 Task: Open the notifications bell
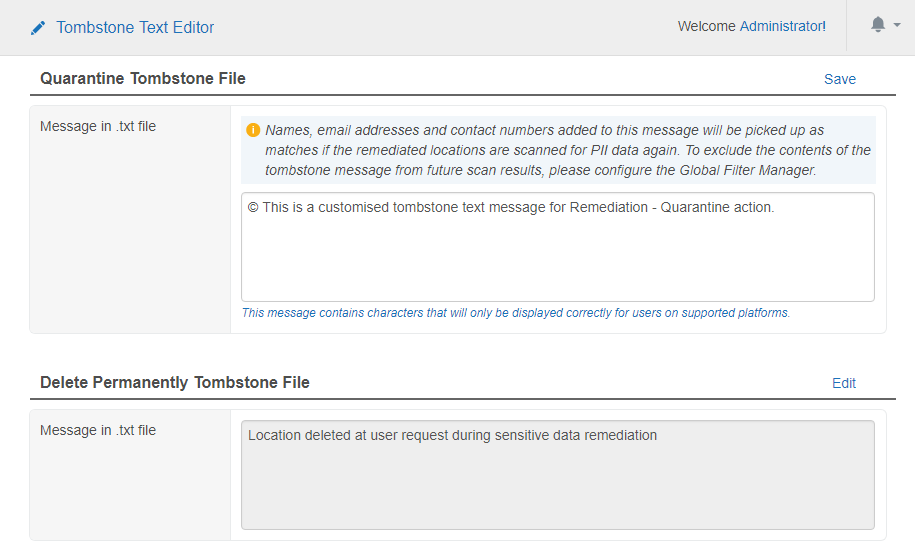(878, 25)
